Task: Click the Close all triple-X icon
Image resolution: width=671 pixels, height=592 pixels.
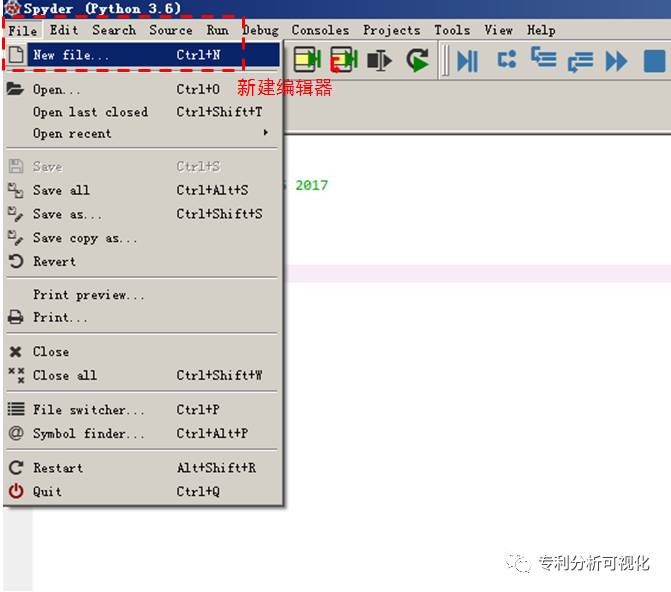Action: [x=16, y=375]
